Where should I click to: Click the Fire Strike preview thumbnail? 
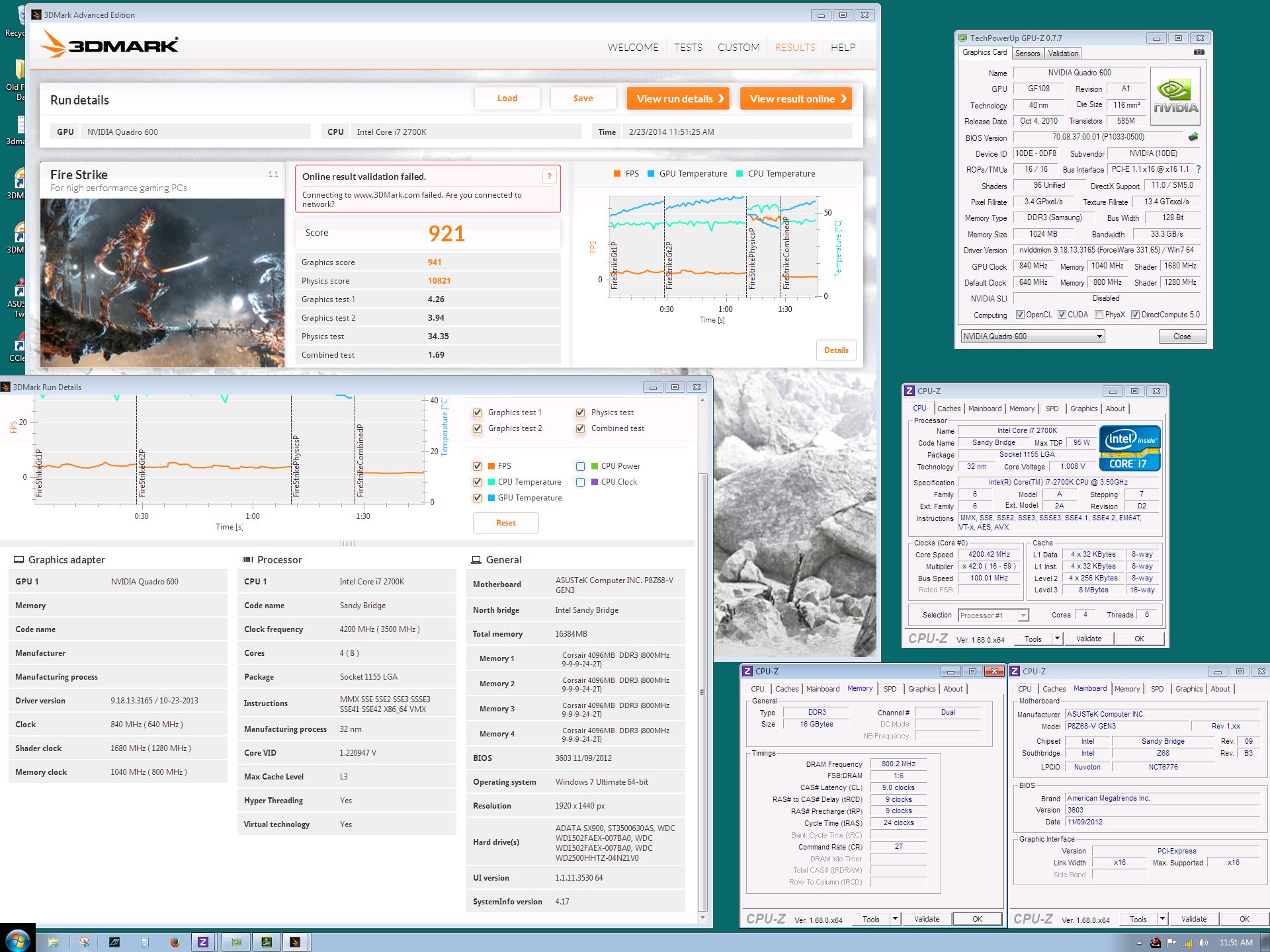pos(163,282)
